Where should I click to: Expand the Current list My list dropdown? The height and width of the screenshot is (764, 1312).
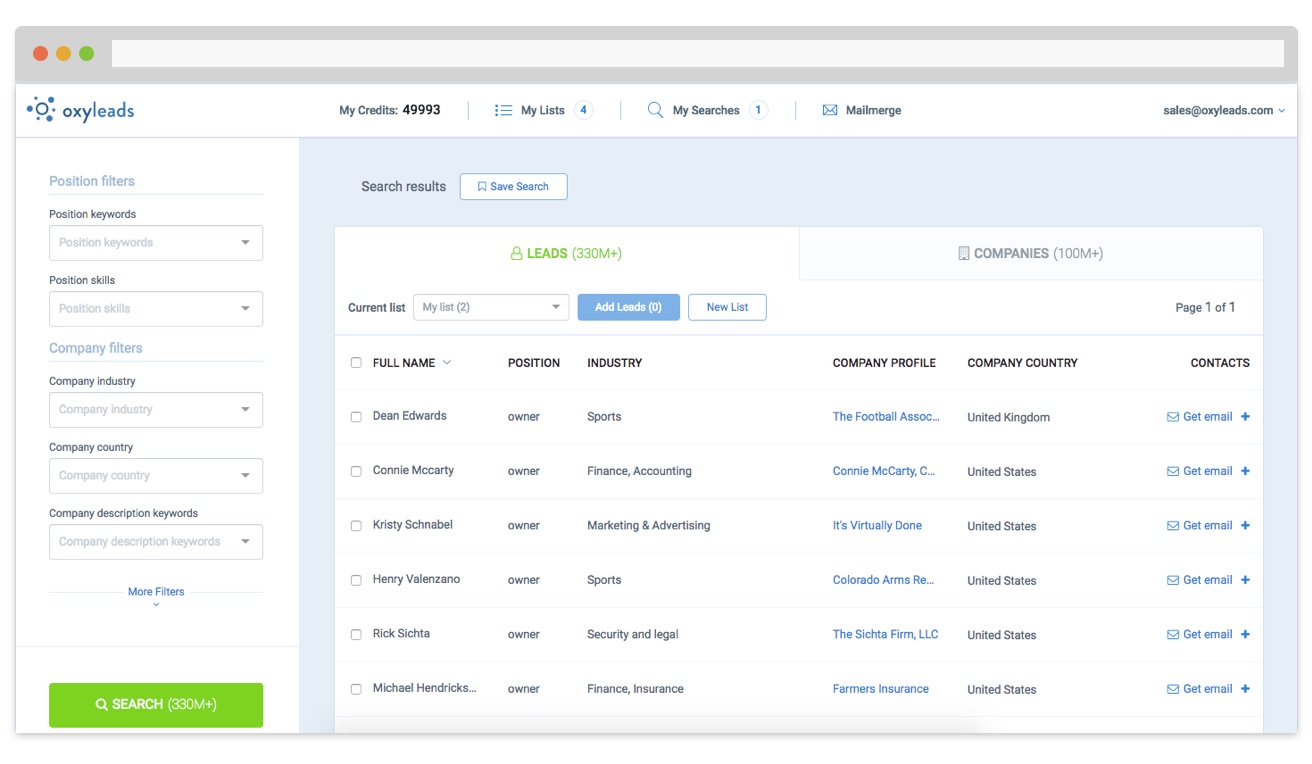[x=490, y=307]
